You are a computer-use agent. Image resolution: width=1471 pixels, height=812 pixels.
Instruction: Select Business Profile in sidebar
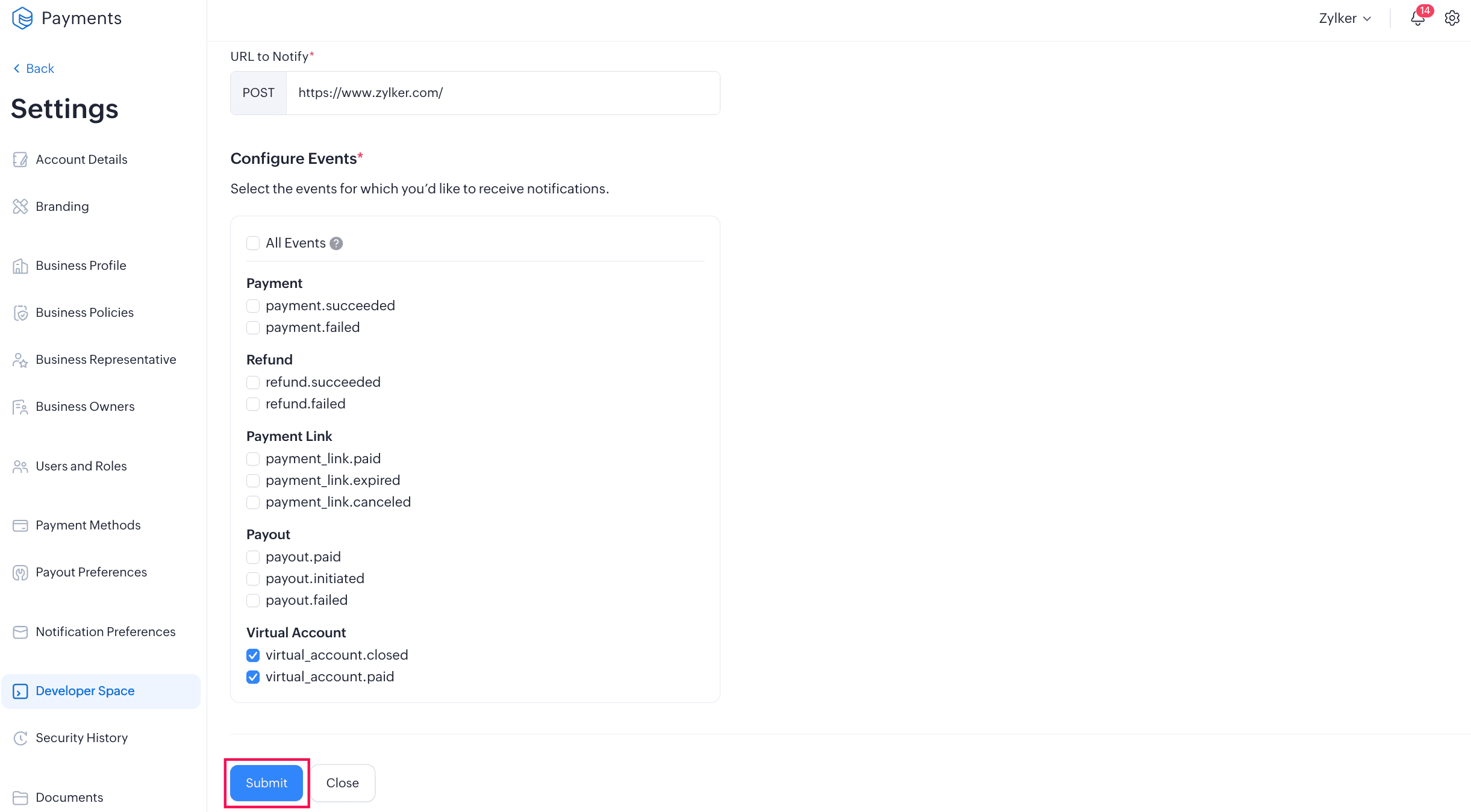81,266
